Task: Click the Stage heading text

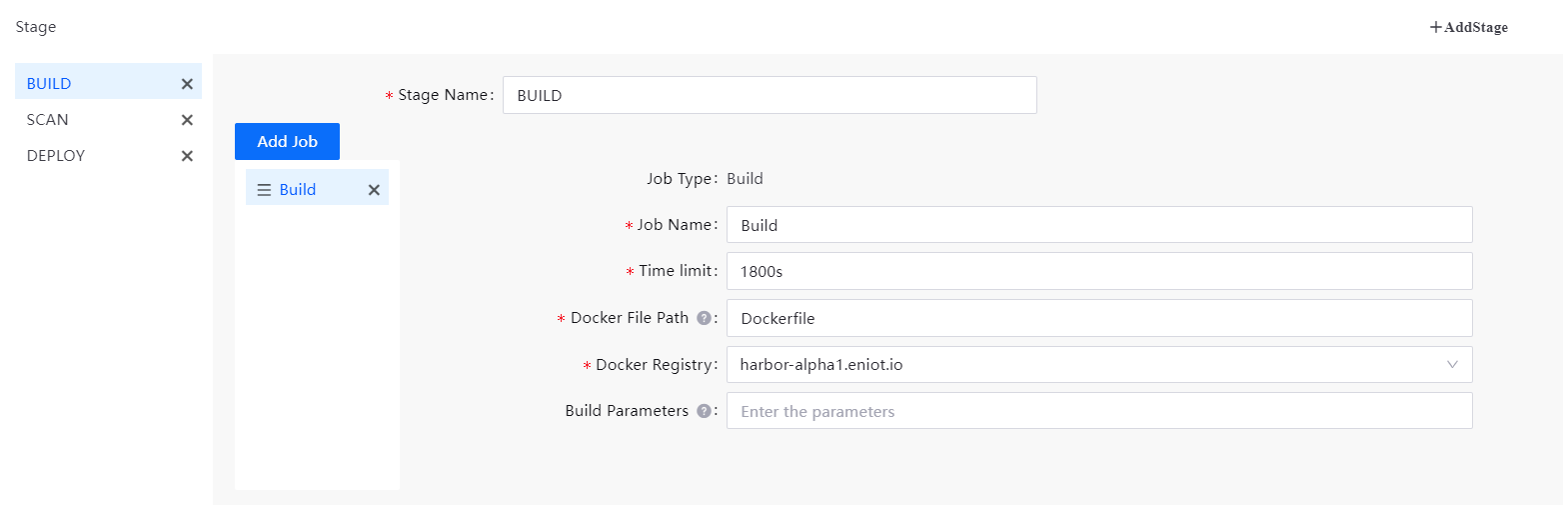Action: pyautogui.click(x=36, y=27)
